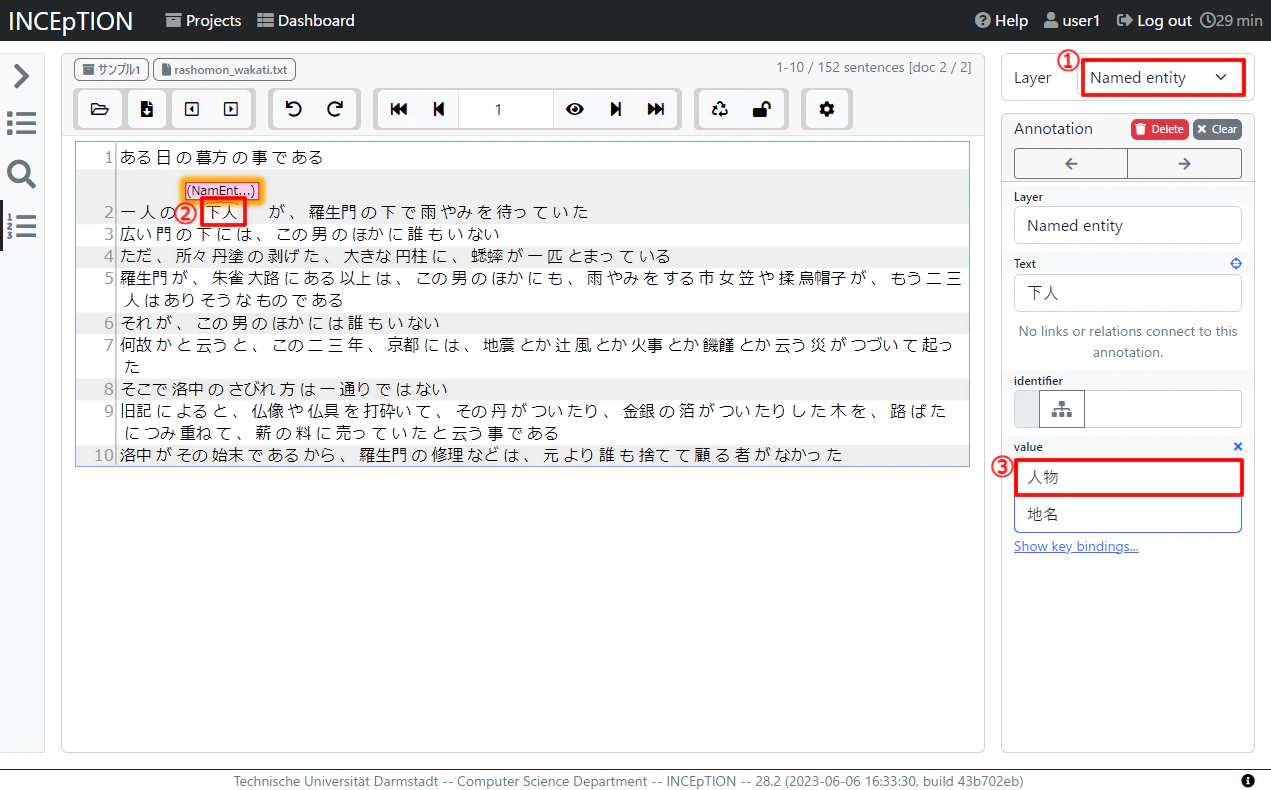Go to previous annotation with left arrow
Viewport: 1271px width, 790px height.
click(x=1071, y=164)
